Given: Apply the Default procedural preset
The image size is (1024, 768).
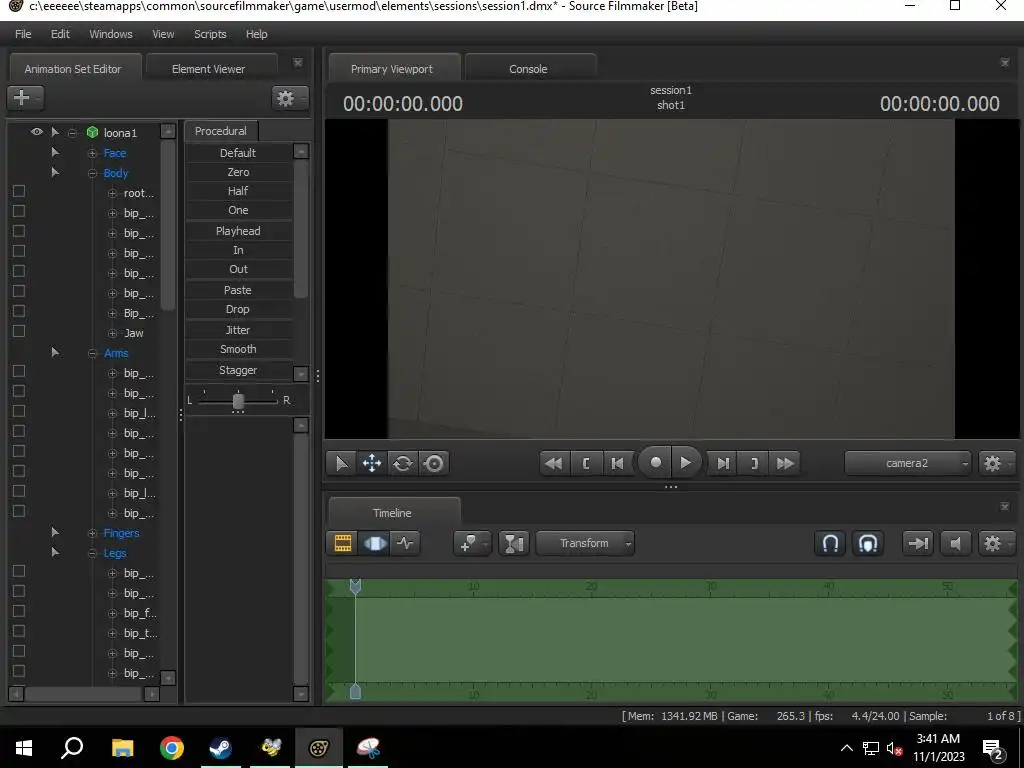Looking at the screenshot, I should click(238, 153).
